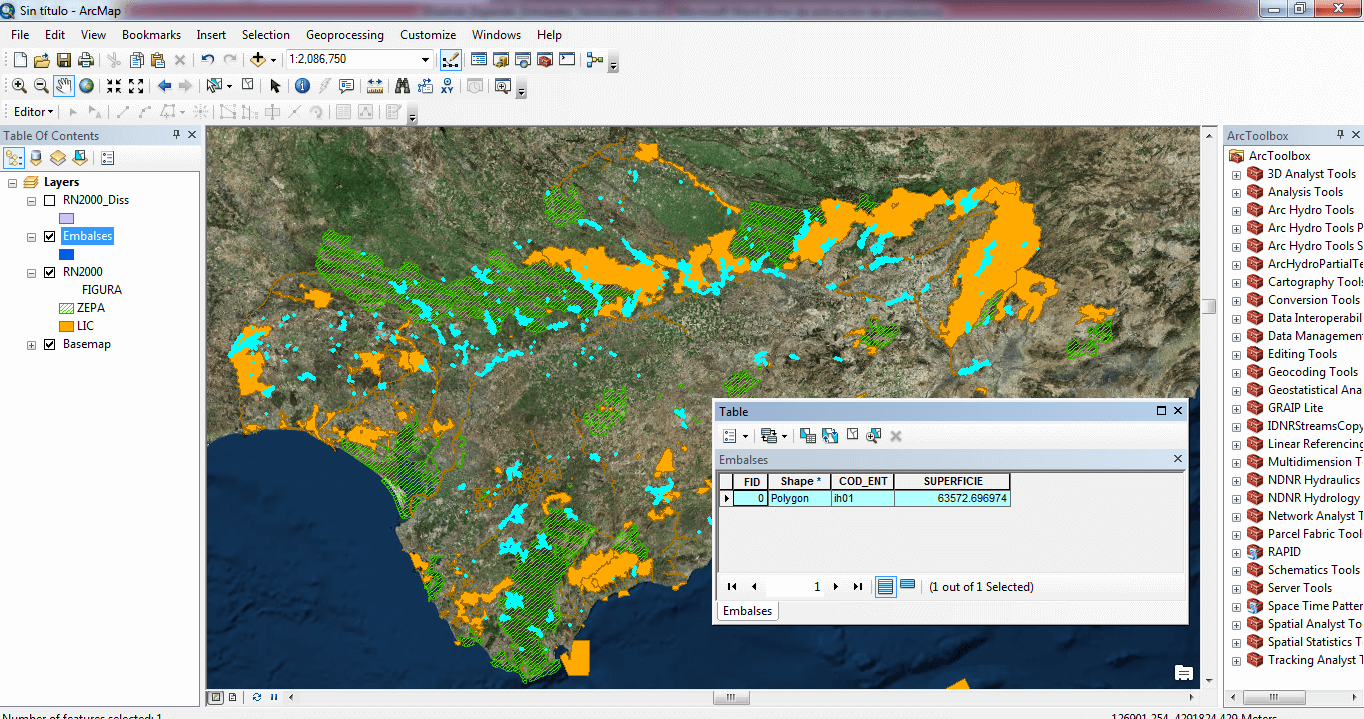Toggle the Basemap layer checkbox
This screenshot has height=719, width=1364.
point(50,344)
